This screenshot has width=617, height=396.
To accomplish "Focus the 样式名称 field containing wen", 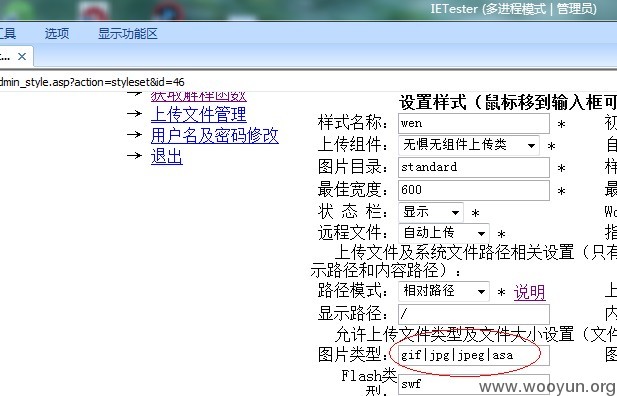I will (474, 124).
